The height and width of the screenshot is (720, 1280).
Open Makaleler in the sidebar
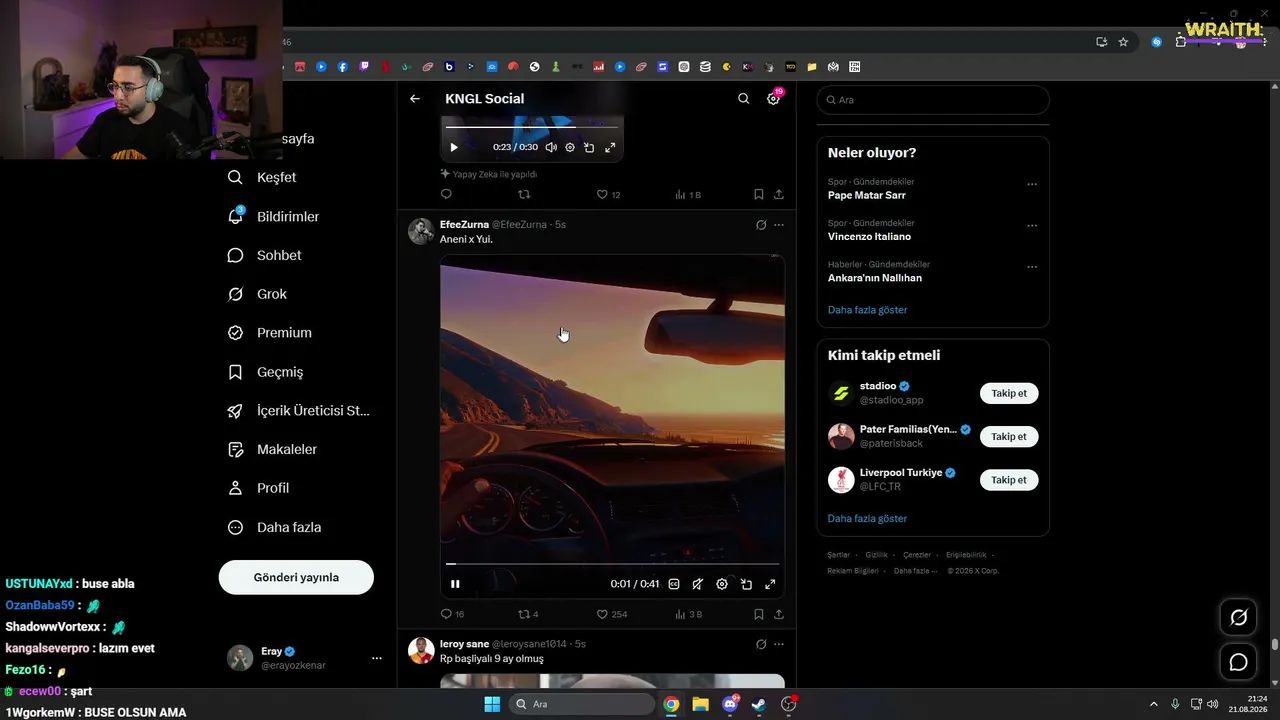point(272,450)
